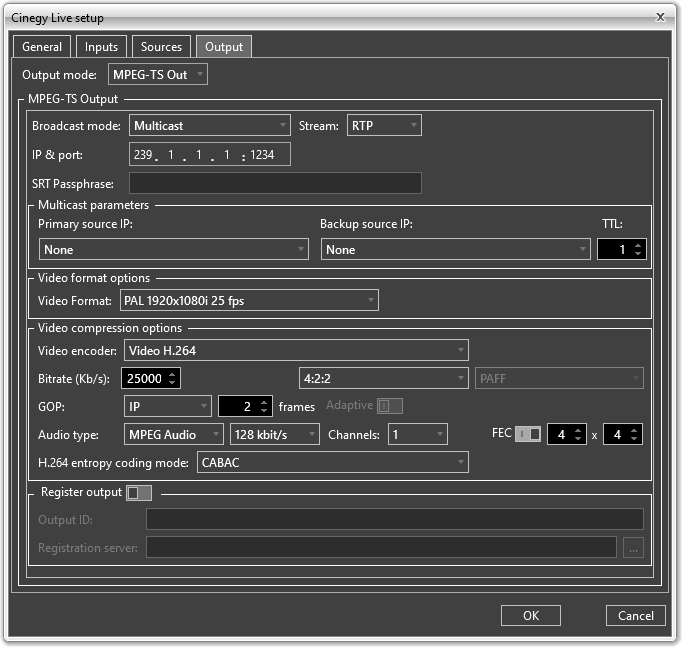Click the port number 1234 field
Image resolution: width=682 pixels, height=647 pixels.
pos(262,155)
